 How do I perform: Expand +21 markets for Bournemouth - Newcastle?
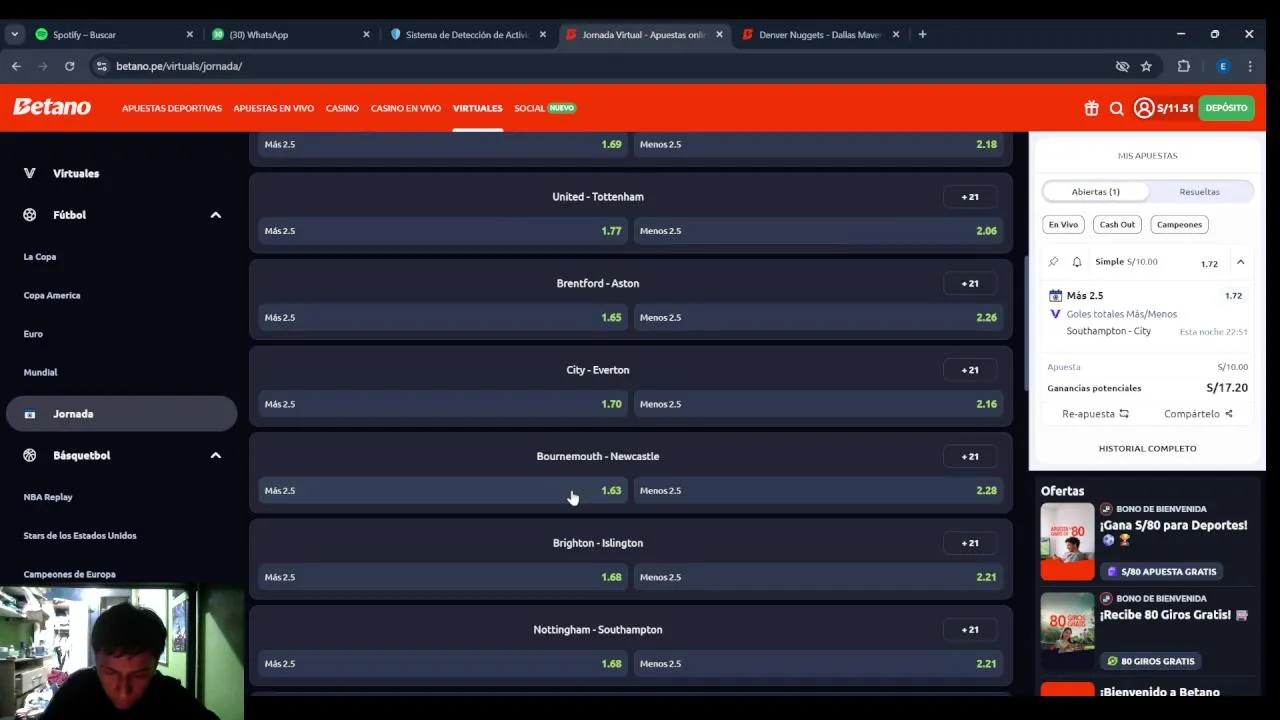[x=970, y=456]
